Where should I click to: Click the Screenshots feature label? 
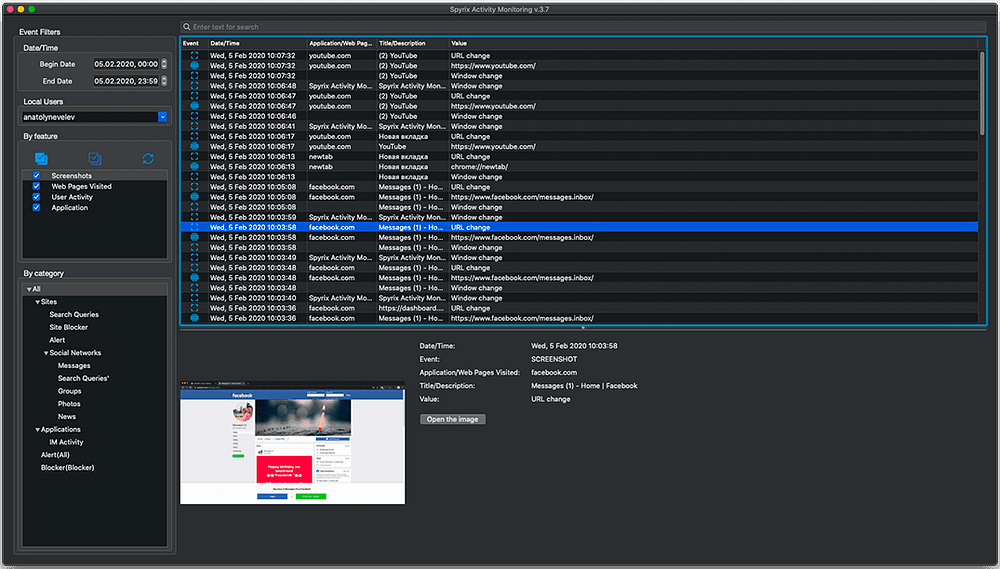click(71, 175)
